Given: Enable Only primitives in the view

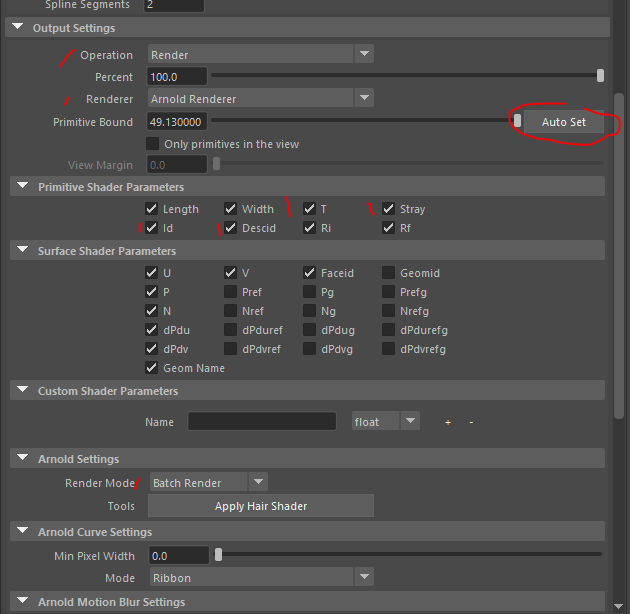Looking at the screenshot, I should pos(152,143).
